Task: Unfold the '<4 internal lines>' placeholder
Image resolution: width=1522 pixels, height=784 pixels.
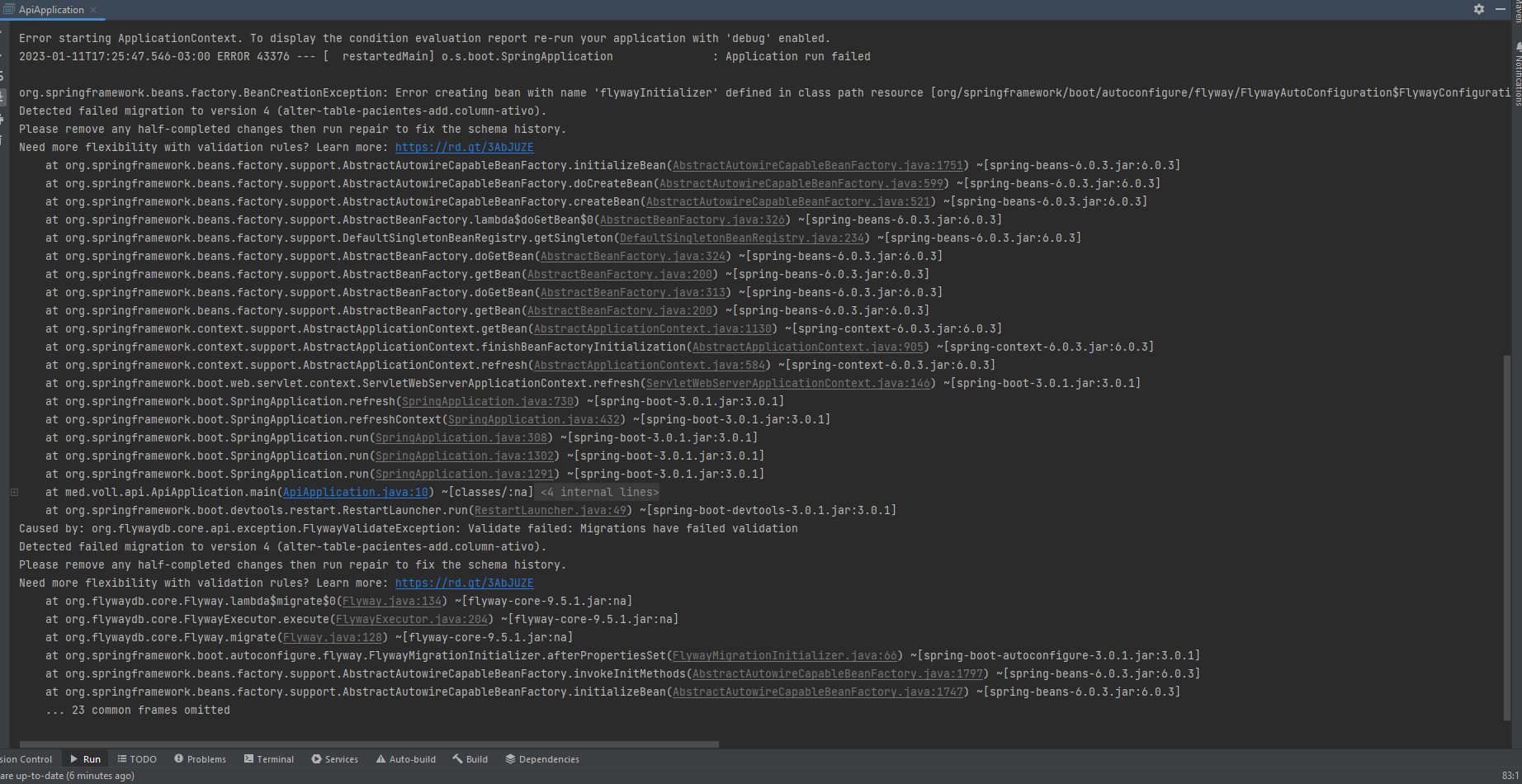Action: [x=600, y=492]
